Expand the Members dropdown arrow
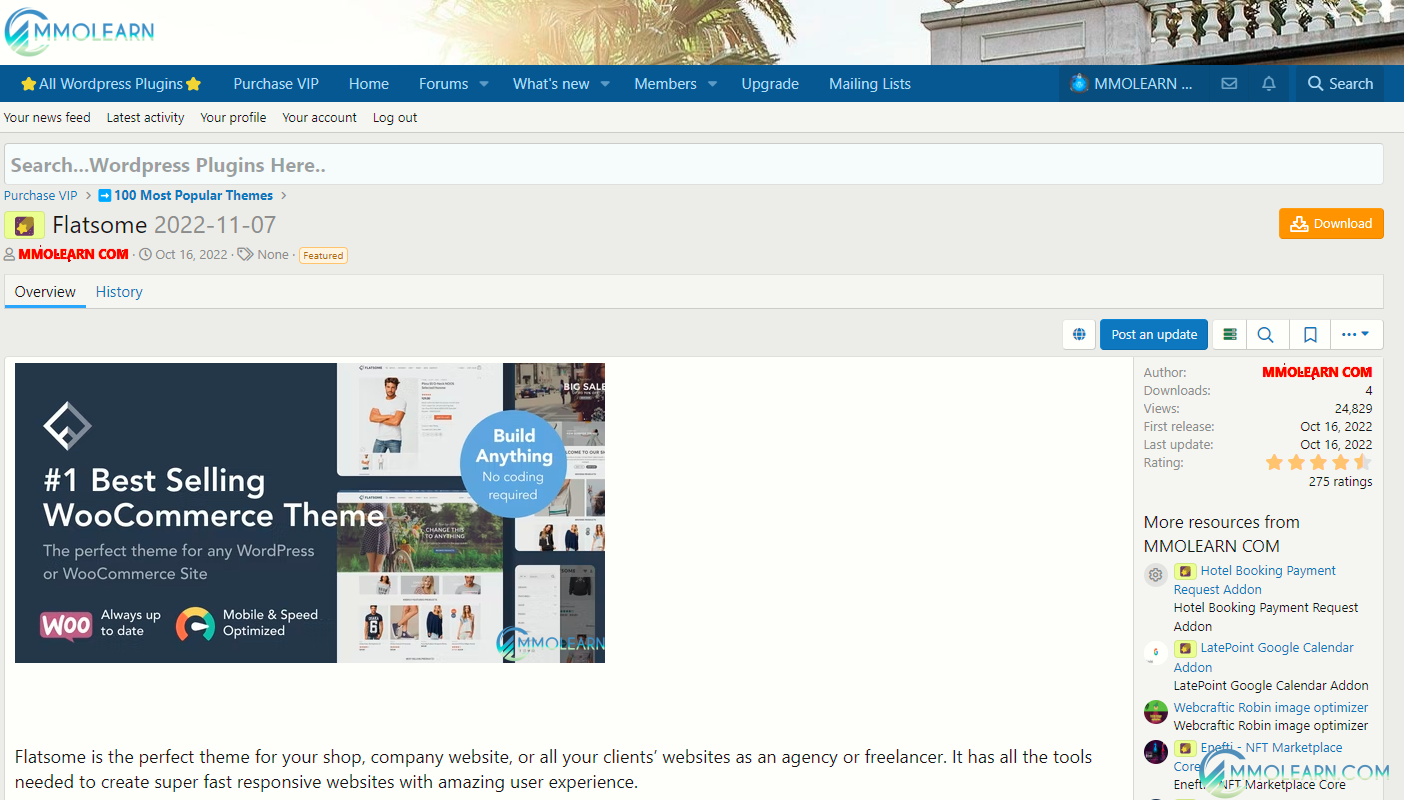Viewport: 1404px width, 800px height. pyautogui.click(x=712, y=84)
